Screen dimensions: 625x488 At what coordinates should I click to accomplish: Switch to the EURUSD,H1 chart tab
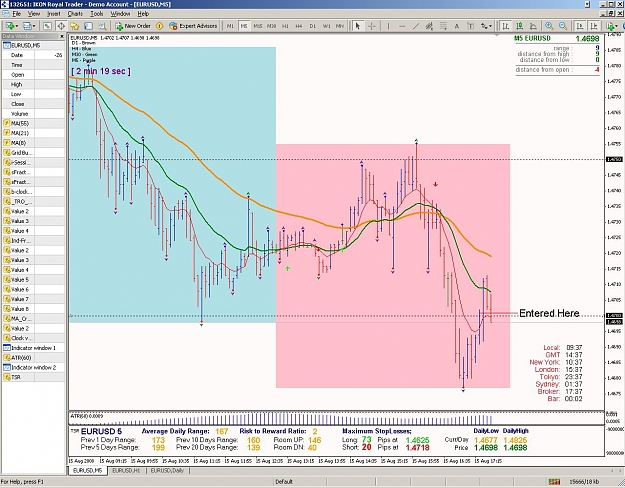[126, 471]
